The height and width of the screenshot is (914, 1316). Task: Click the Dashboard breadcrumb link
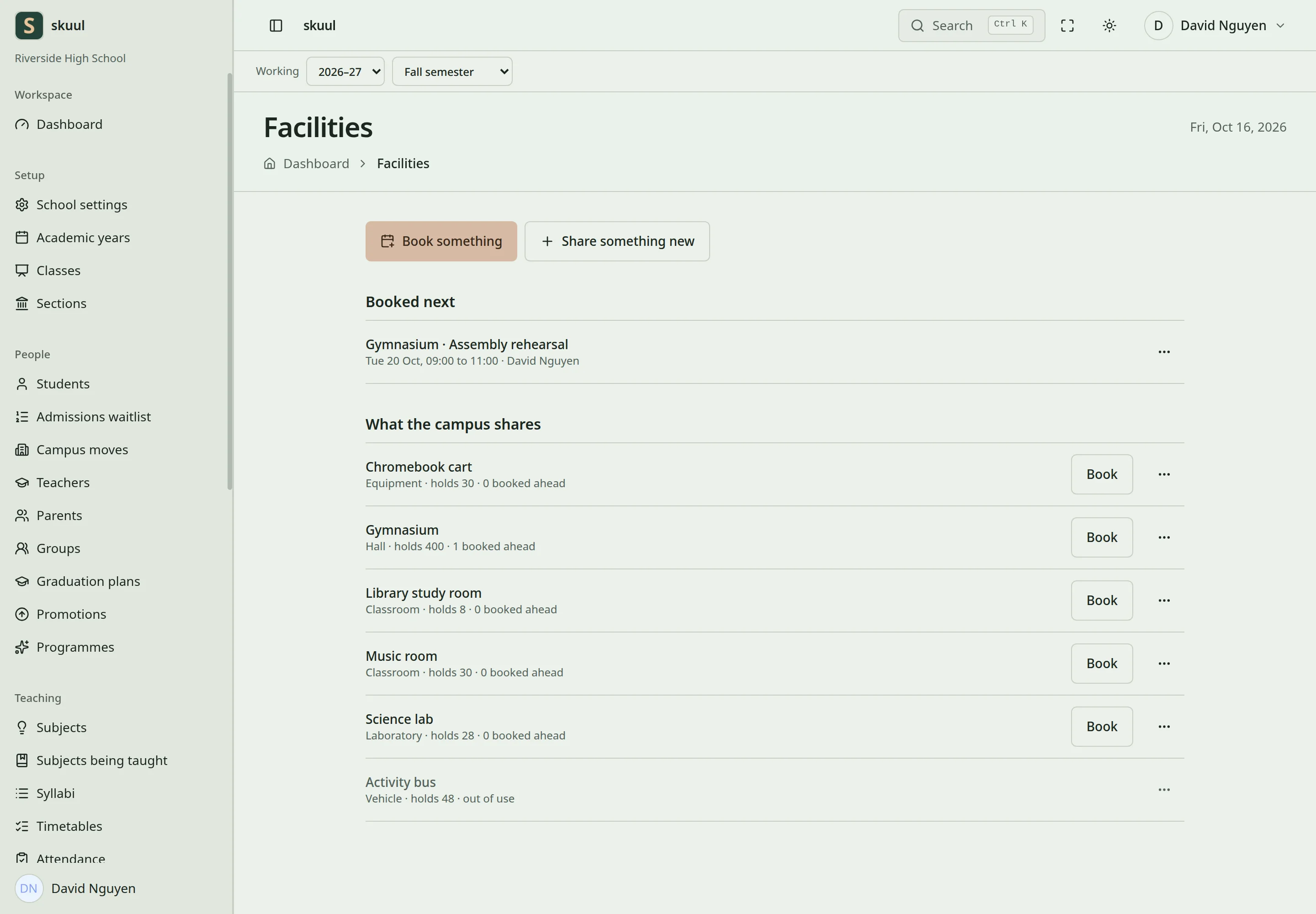pyautogui.click(x=316, y=164)
